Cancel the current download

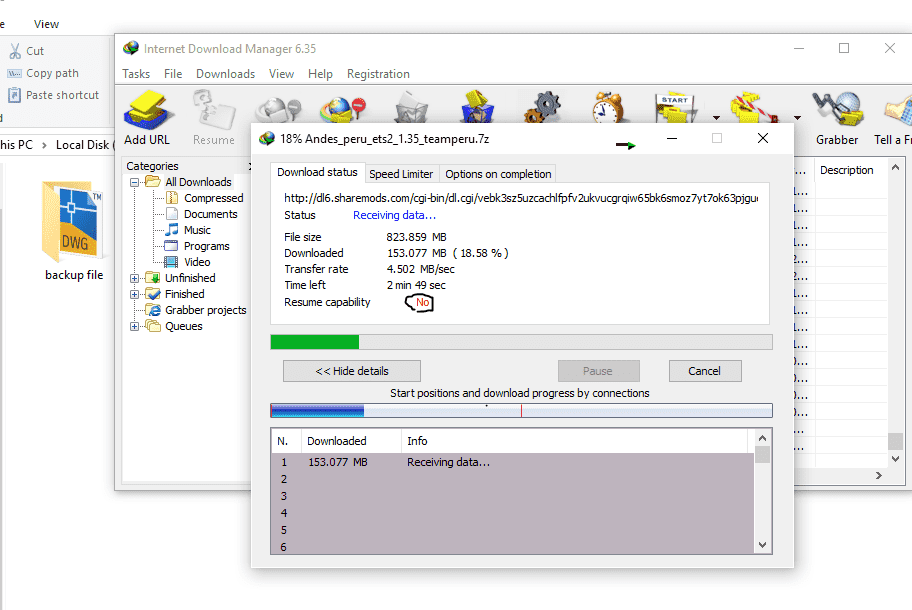click(705, 371)
